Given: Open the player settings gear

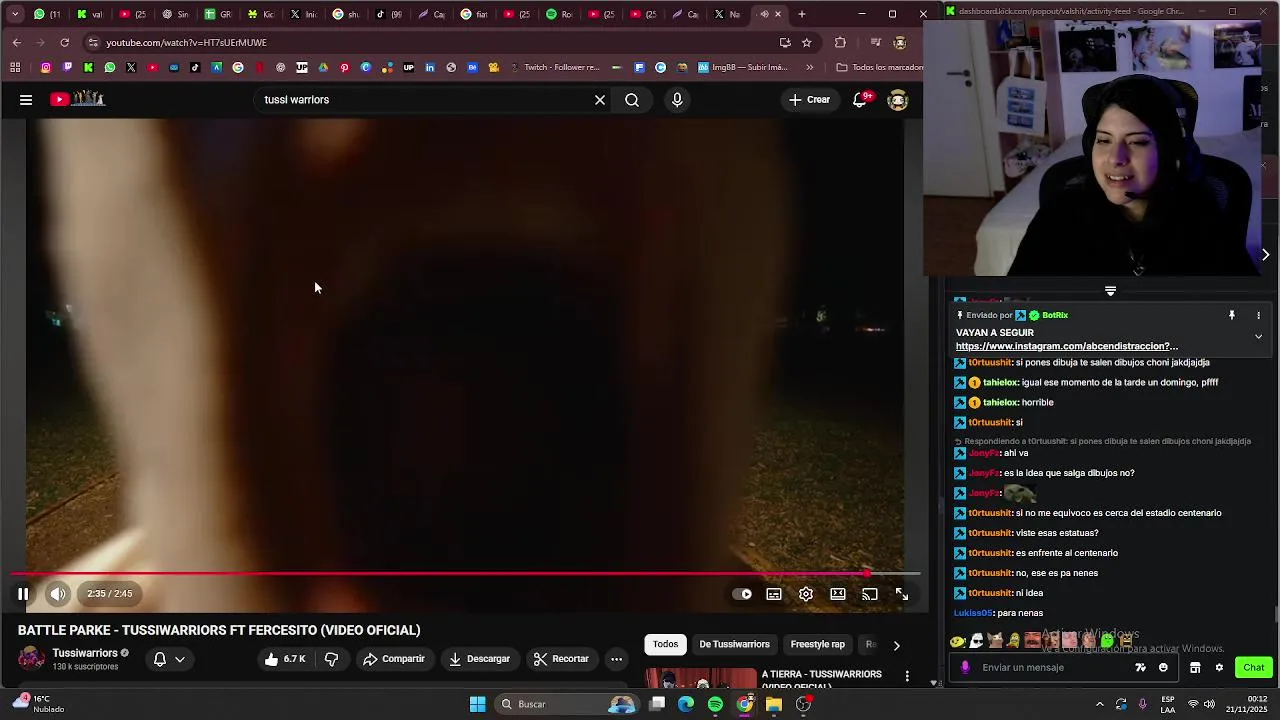Looking at the screenshot, I should (806, 594).
